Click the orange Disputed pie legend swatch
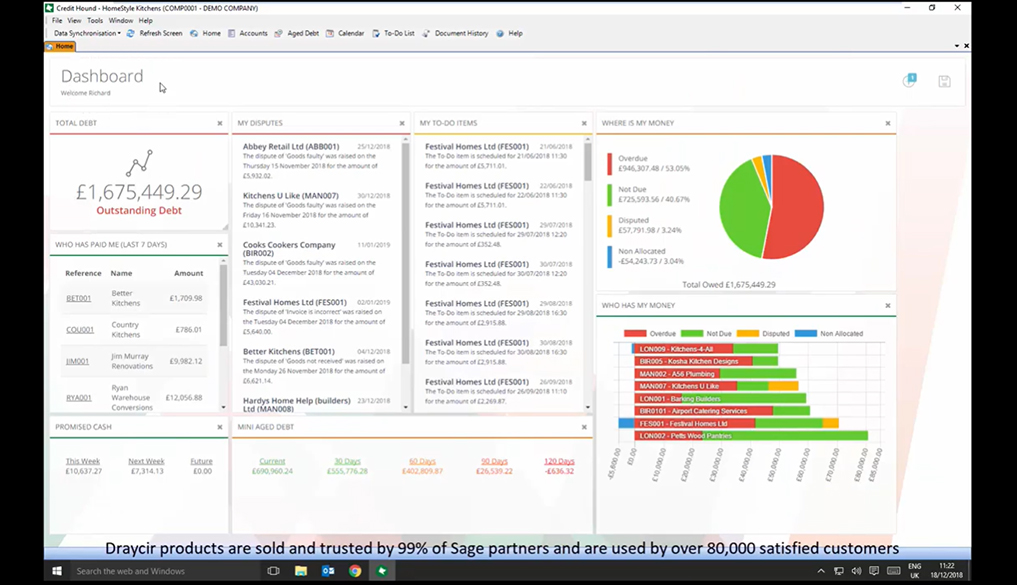 610,226
